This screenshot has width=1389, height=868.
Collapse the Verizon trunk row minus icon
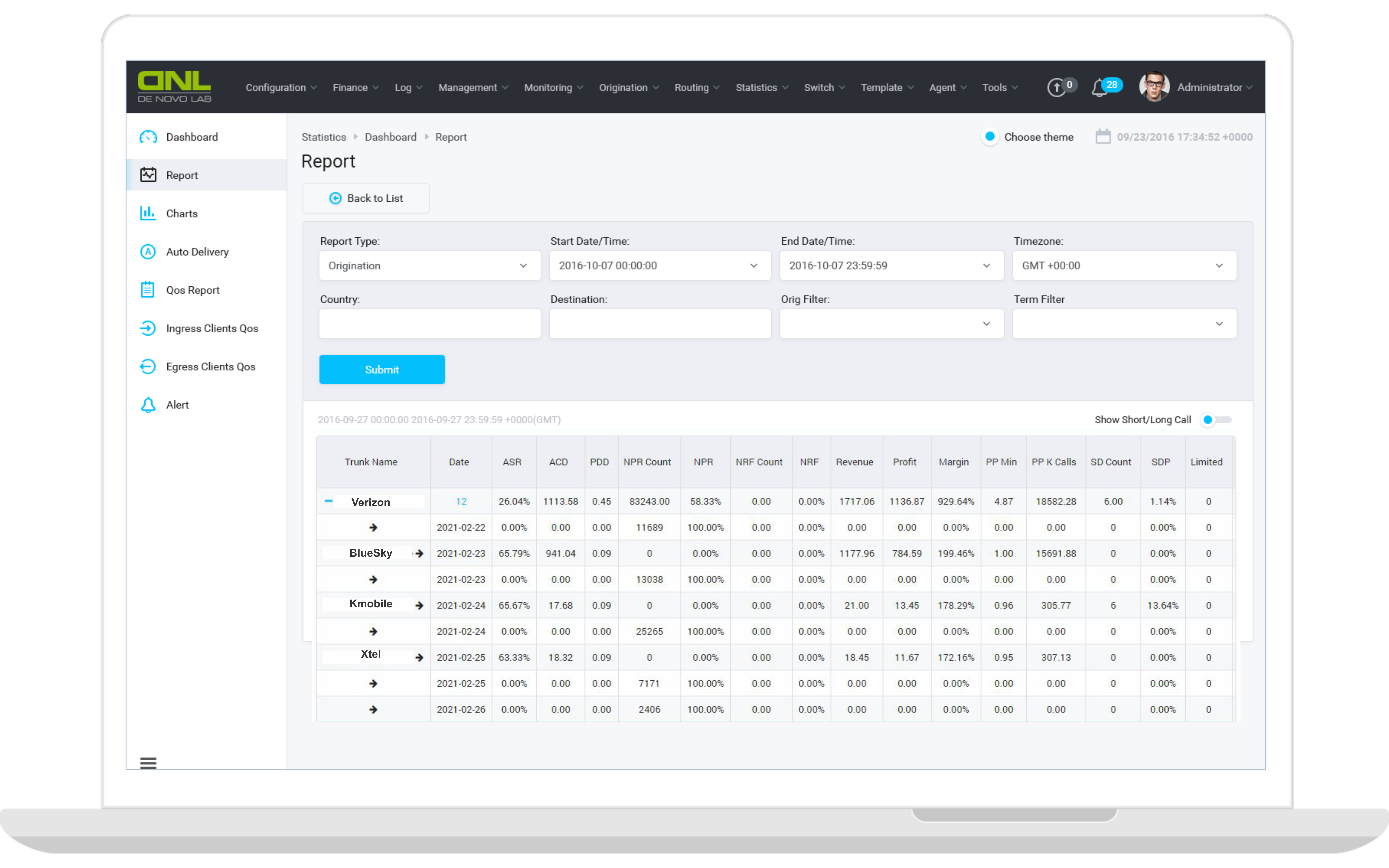pyautogui.click(x=329, y=501)
